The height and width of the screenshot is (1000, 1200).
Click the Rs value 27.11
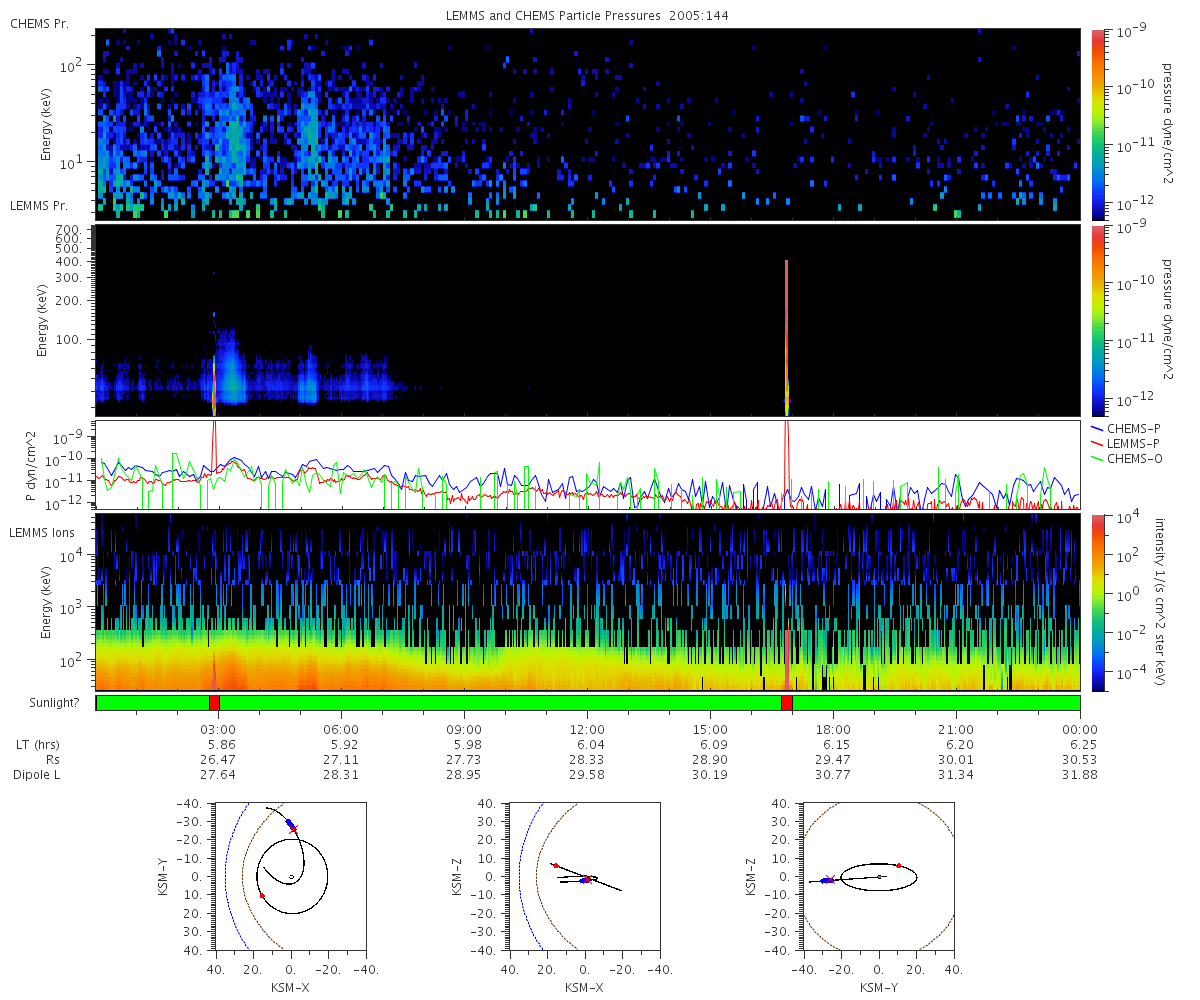click(x=341, y=760)
